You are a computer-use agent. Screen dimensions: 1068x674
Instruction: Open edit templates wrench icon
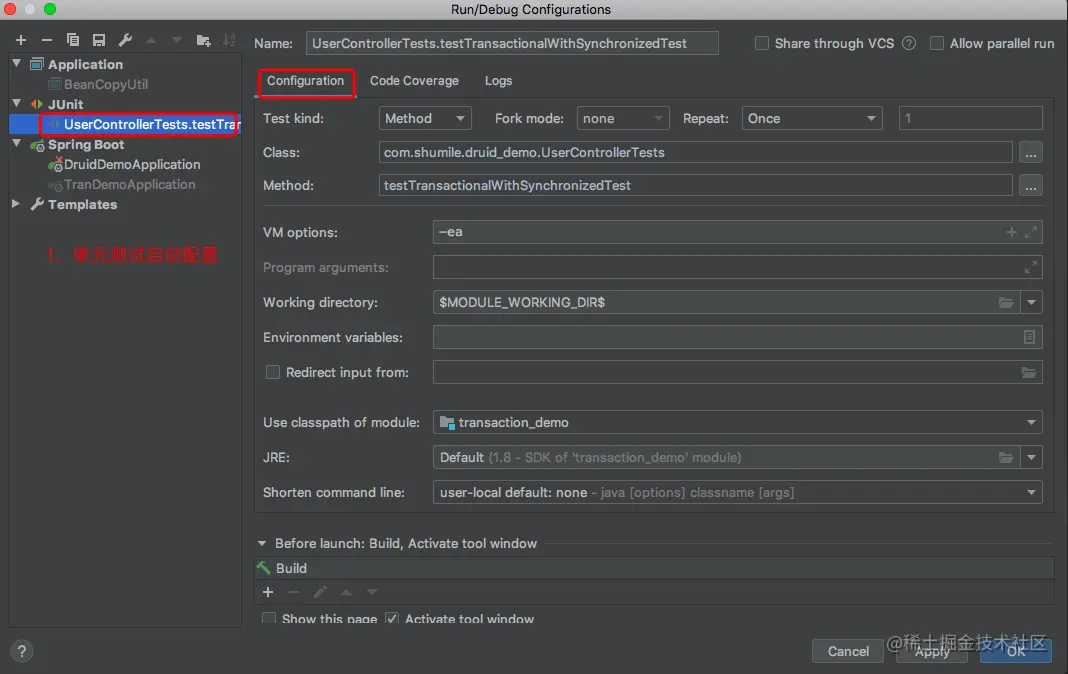point(125,40)
